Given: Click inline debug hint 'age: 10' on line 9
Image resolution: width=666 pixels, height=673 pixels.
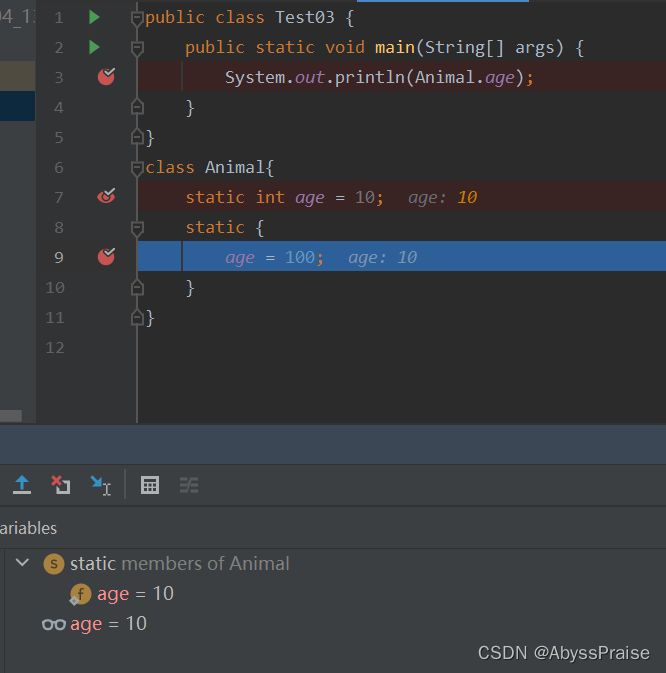Looking at the screenshot, I should coord(382,258).
